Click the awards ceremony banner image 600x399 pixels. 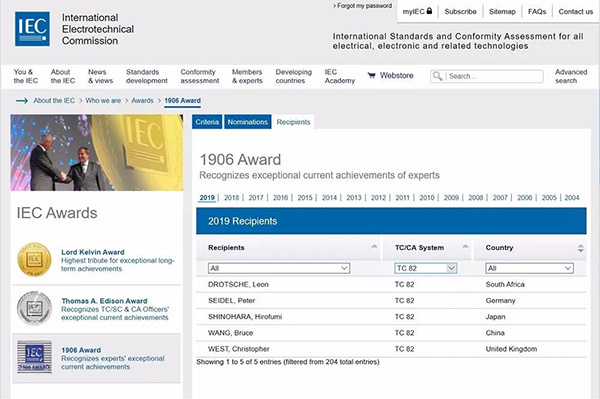coord(97,153)
